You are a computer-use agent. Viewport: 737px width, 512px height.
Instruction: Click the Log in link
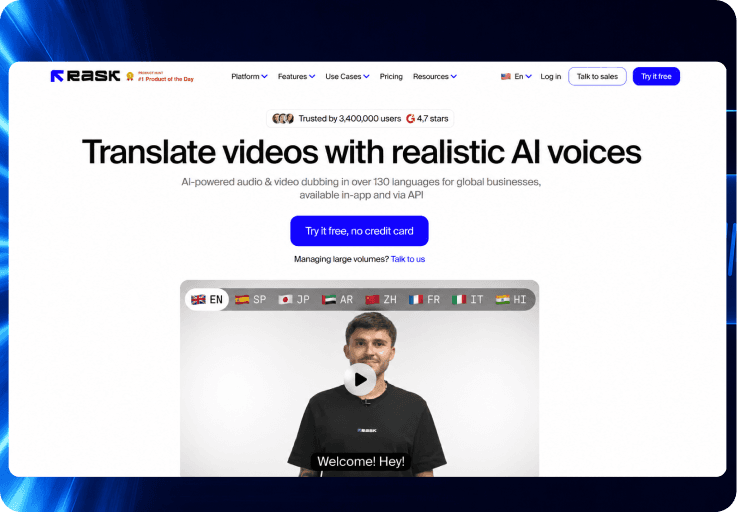(x=550, y=77)
